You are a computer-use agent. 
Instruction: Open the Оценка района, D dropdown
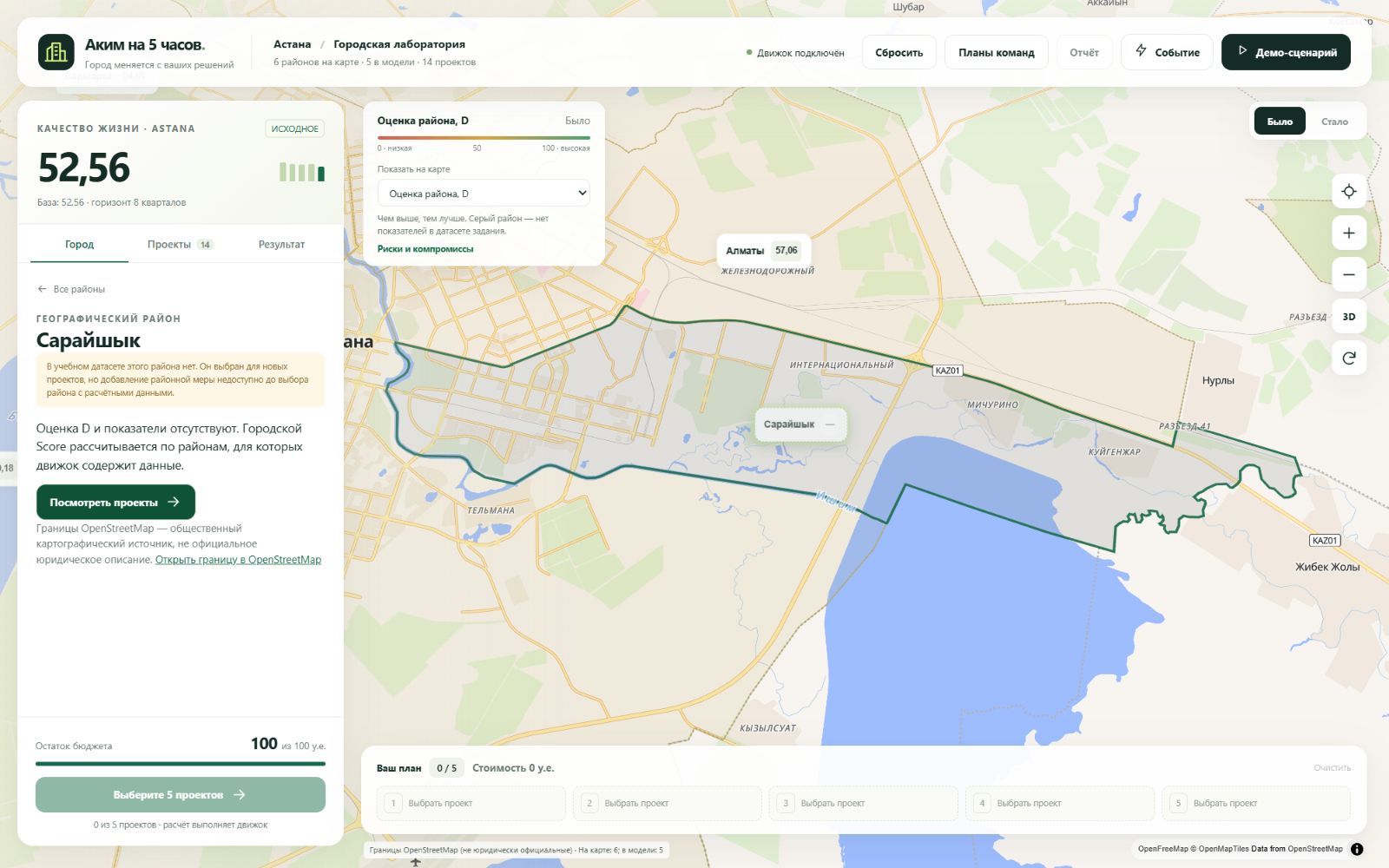point(484,194)
